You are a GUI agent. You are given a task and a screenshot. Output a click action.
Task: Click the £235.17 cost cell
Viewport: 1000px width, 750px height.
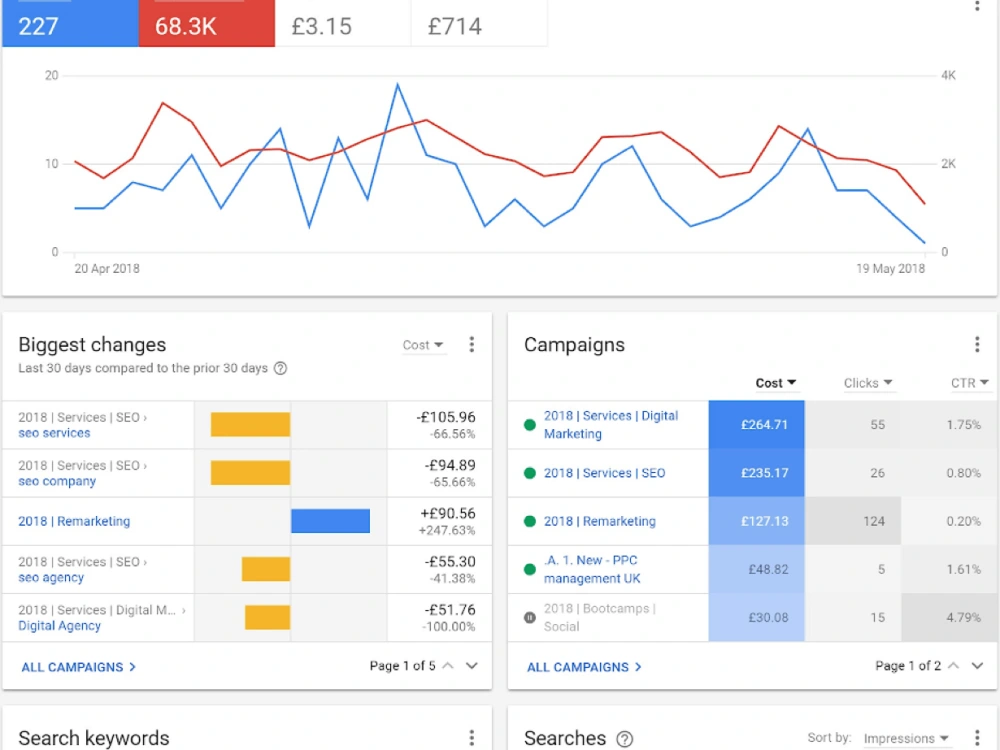756,473
